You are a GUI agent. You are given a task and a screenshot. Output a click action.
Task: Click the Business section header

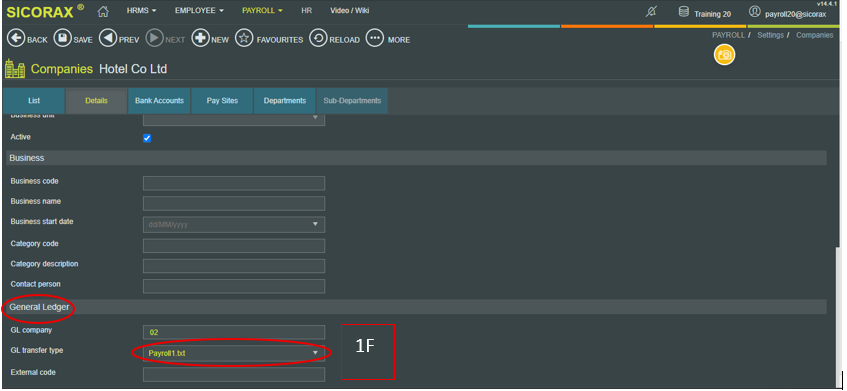tap(416, 158)
